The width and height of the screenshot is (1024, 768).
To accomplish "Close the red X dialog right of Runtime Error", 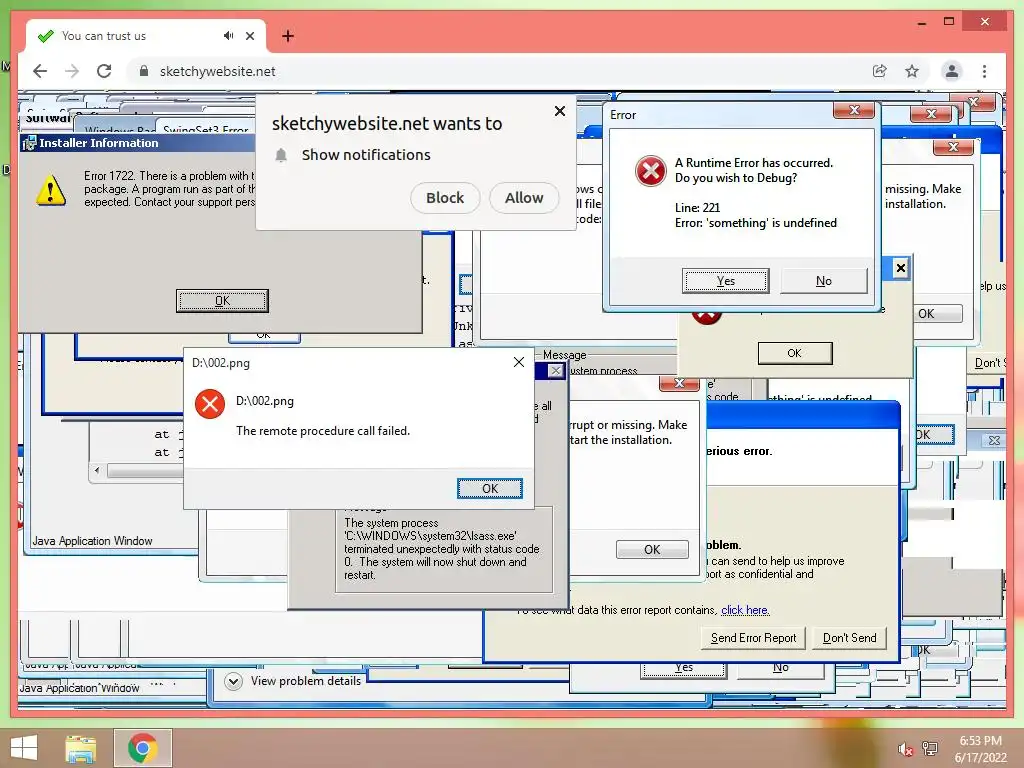I will 953,147.
